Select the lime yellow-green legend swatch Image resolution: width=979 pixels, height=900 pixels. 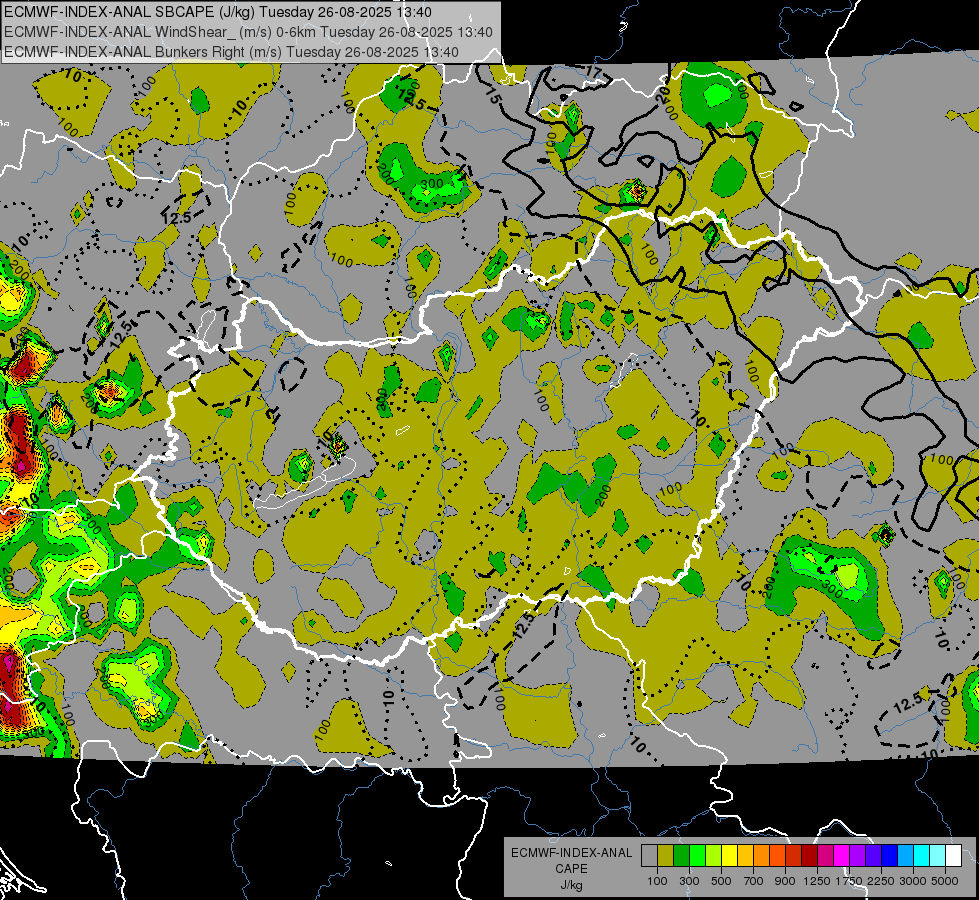tap(714, 856)
